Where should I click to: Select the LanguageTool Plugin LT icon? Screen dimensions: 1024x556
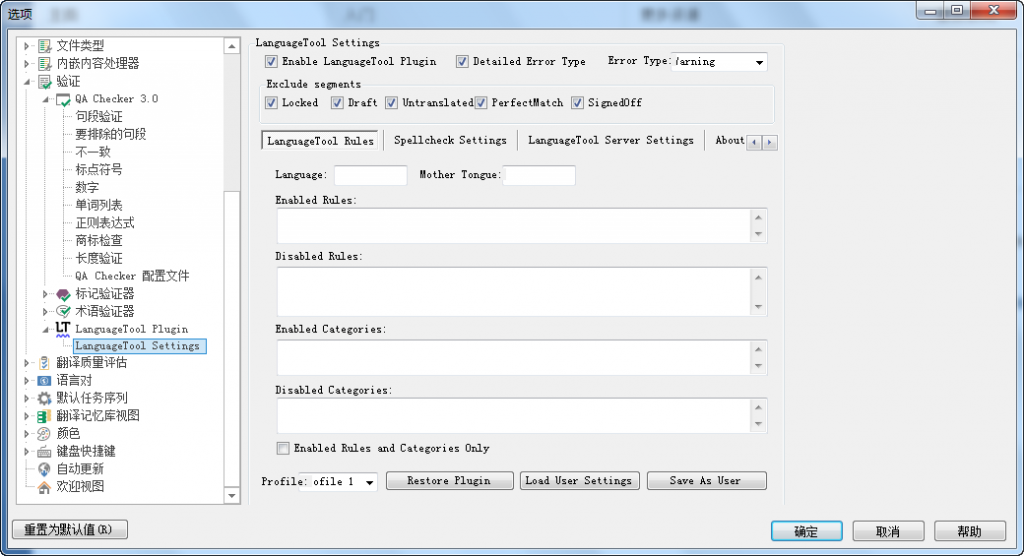tap(63, 328)
